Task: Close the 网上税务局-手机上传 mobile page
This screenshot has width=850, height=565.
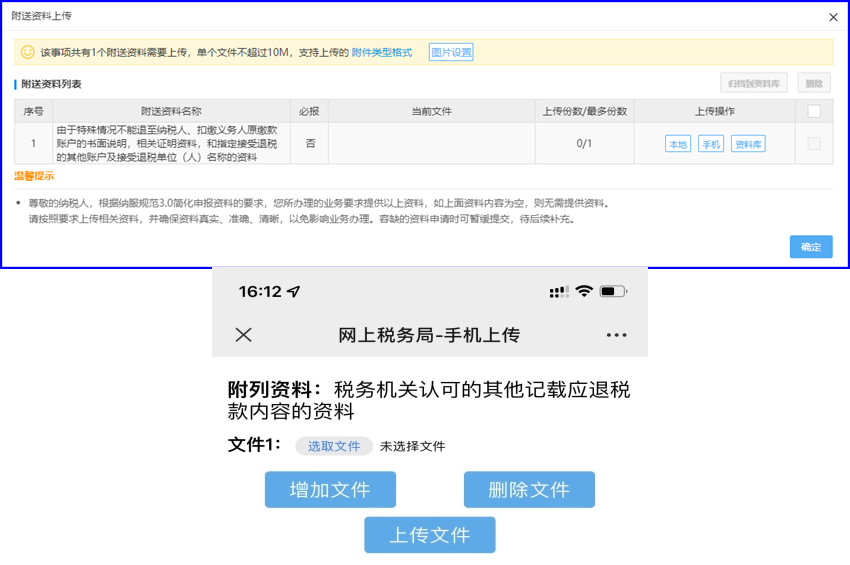Action: 243,335
